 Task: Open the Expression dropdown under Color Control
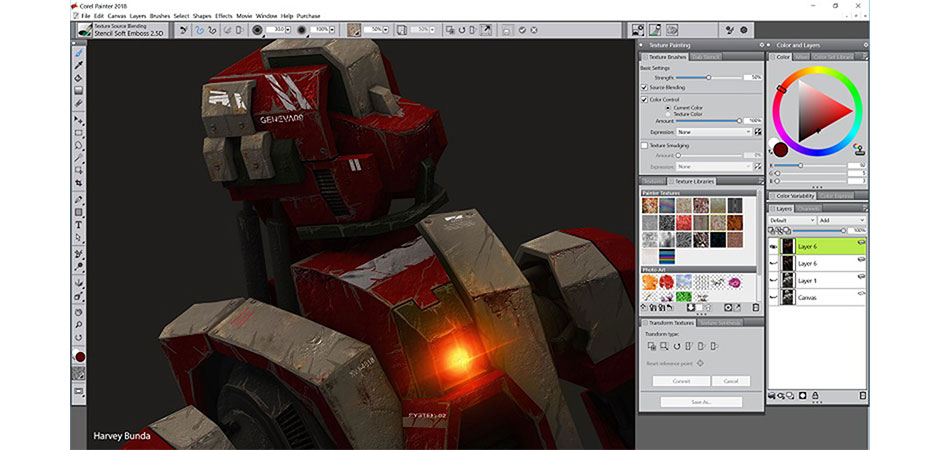click(x=714, y=132)
